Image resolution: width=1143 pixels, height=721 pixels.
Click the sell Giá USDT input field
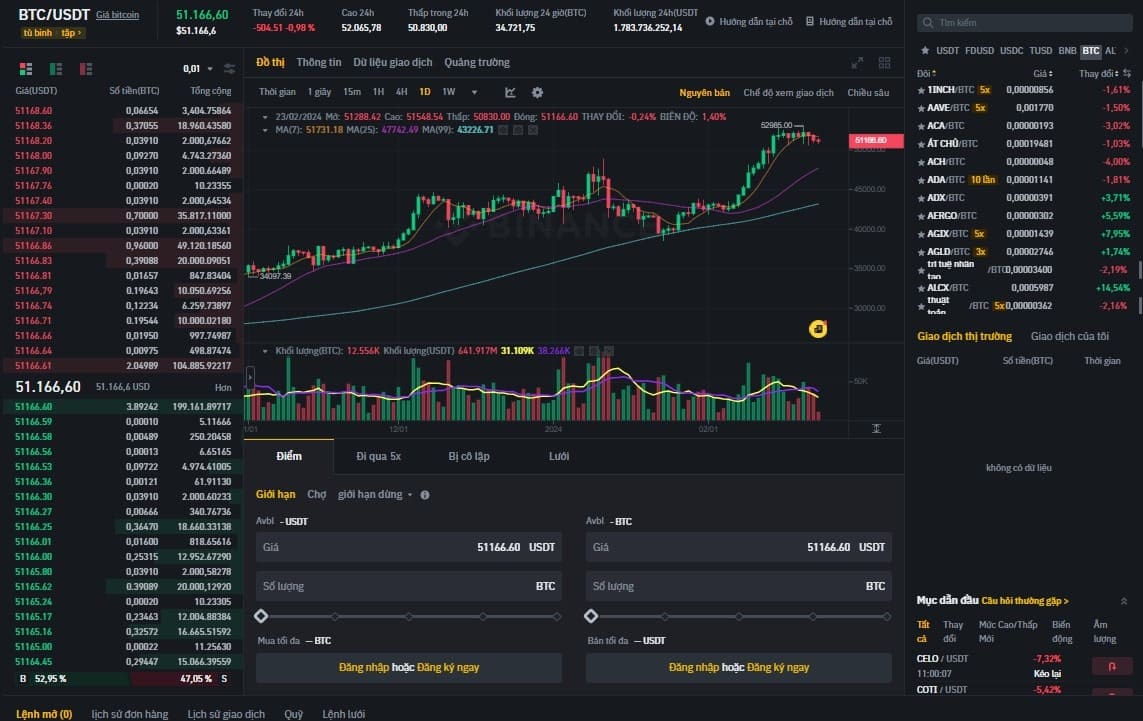coord(738,547)
